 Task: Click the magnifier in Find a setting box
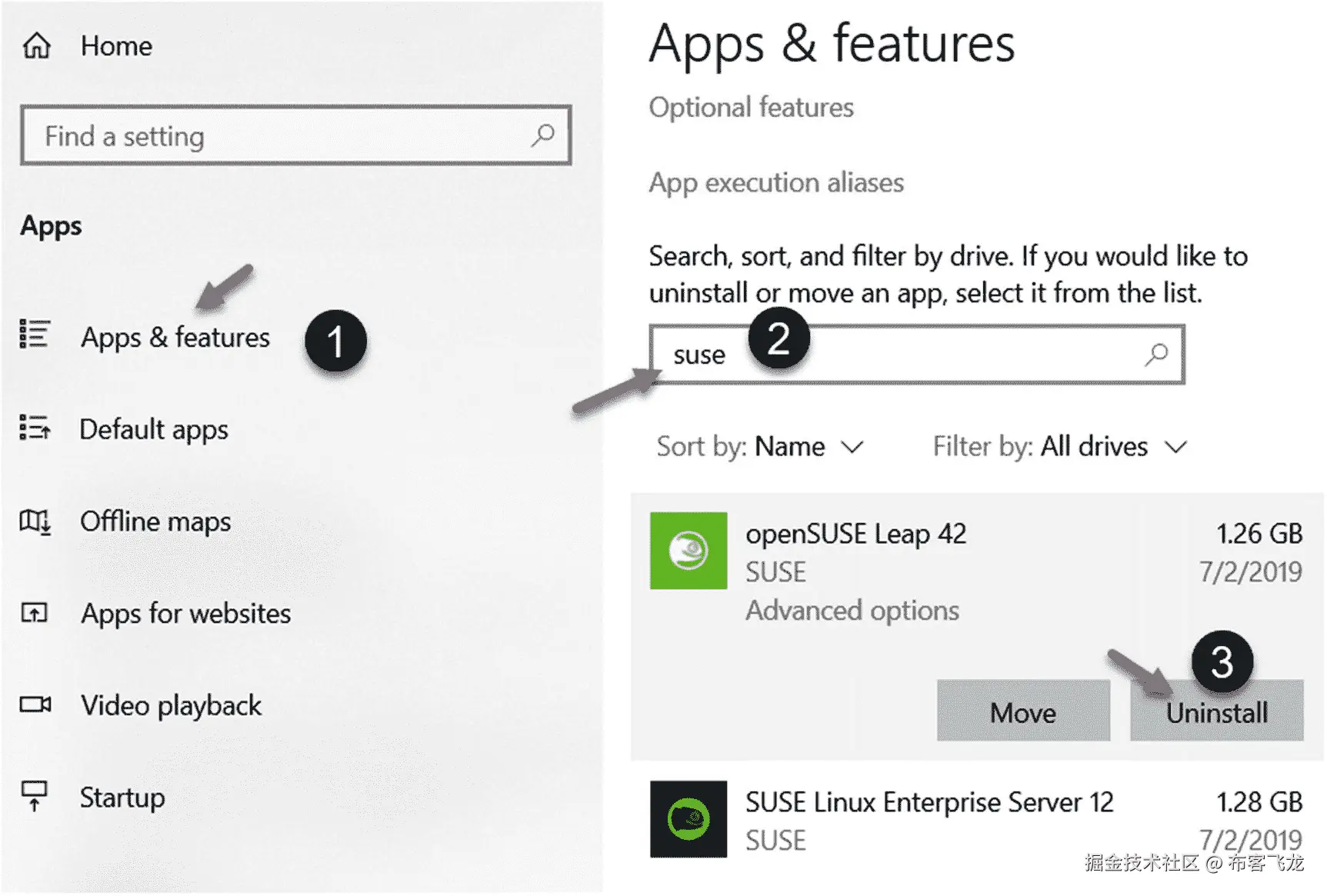point(542,135)
